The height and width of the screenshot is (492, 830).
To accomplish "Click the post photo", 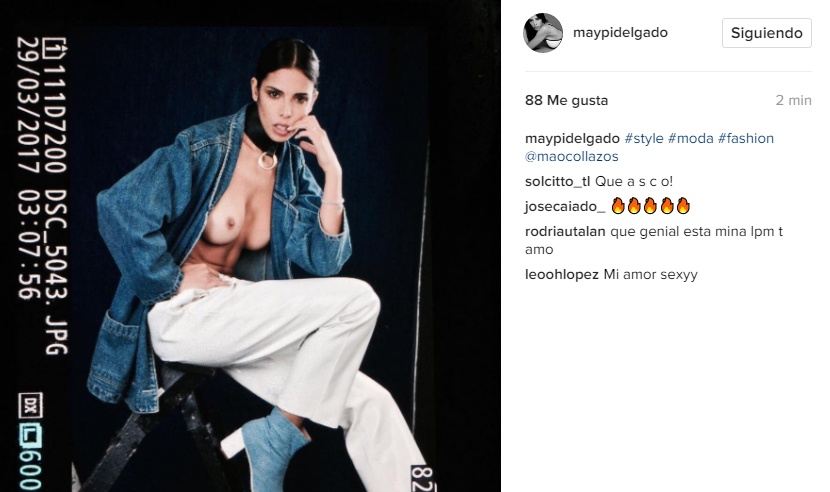I will point(250,246).
